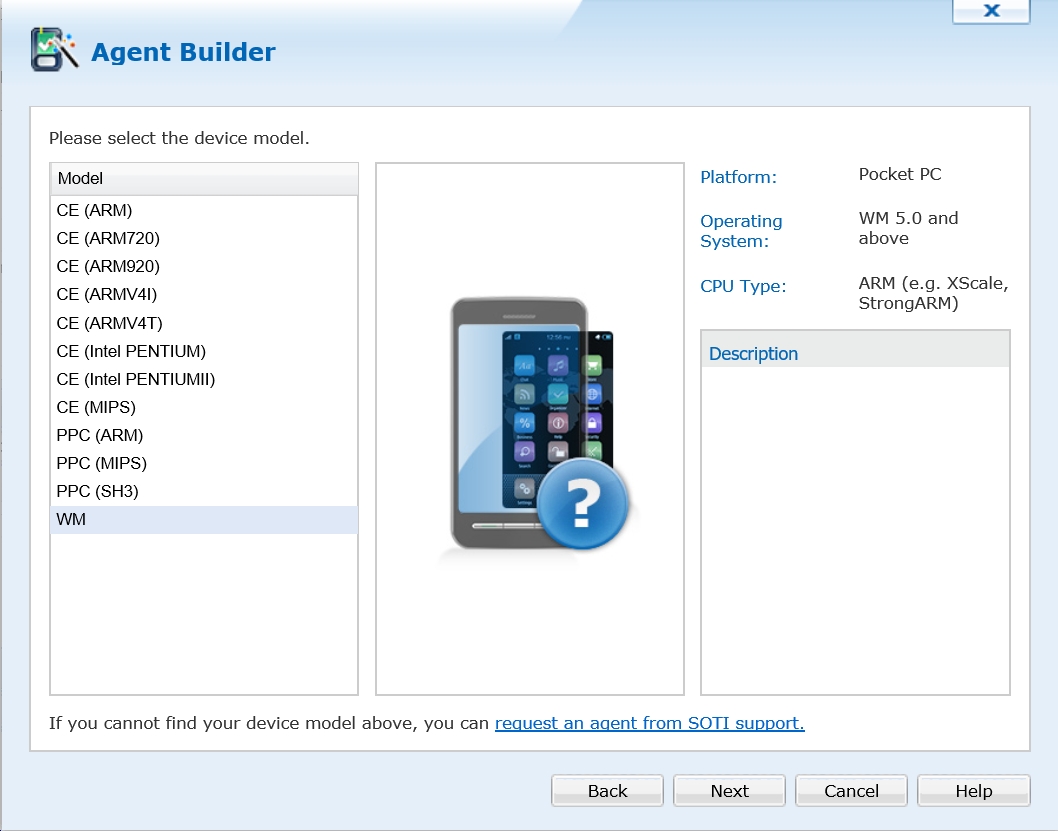Choose PPC (MIPS) from the list
This screenshot has width=1058, height=831.
point(102,463)
